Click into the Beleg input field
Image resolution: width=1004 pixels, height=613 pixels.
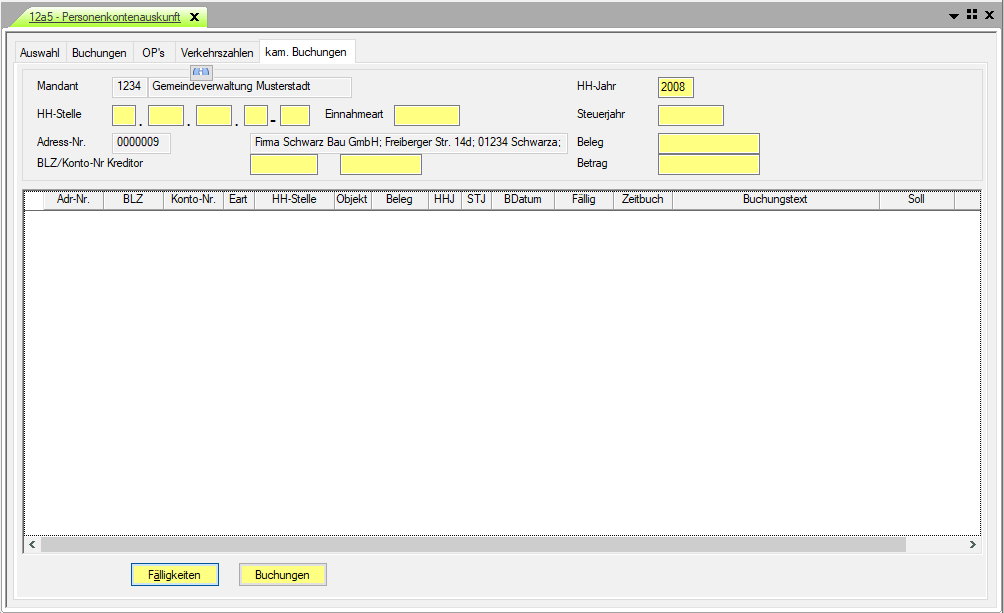tap(708, 143)
